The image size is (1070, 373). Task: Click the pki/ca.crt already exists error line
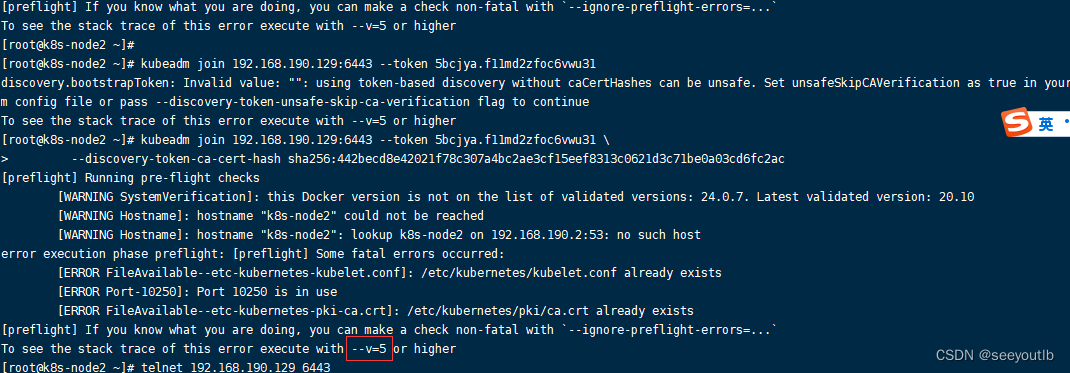pyautogui.click(x=376, y=311)
